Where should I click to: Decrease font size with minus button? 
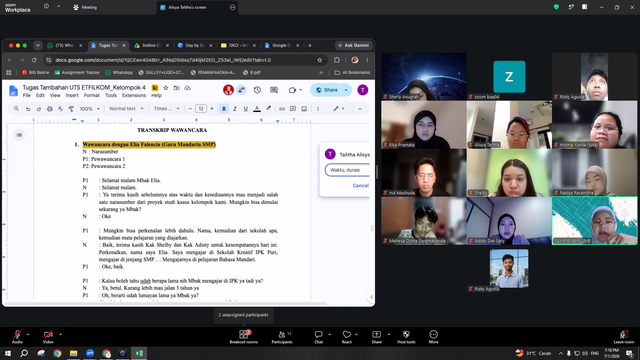[x=190, y=109]
